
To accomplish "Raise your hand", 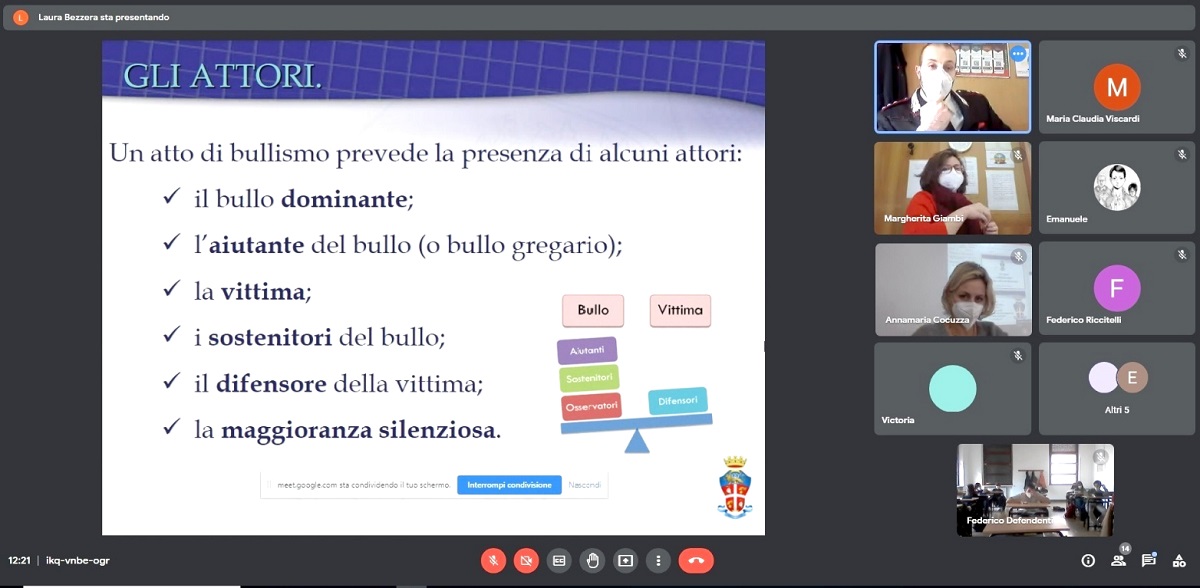I will pos(592,560).
